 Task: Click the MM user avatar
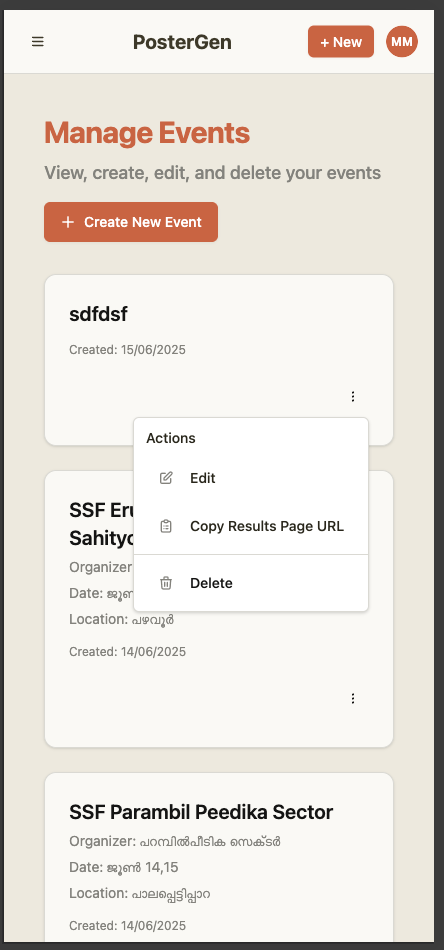[402, 42]
